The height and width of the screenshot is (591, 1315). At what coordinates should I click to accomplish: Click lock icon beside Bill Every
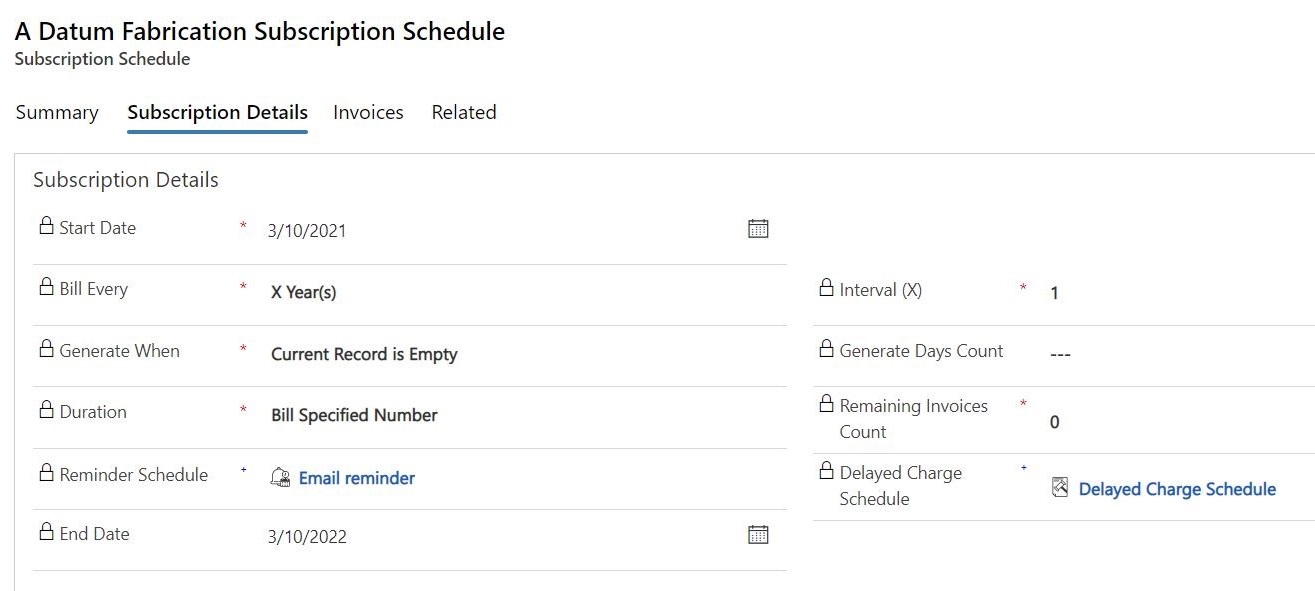pos(46,287)
